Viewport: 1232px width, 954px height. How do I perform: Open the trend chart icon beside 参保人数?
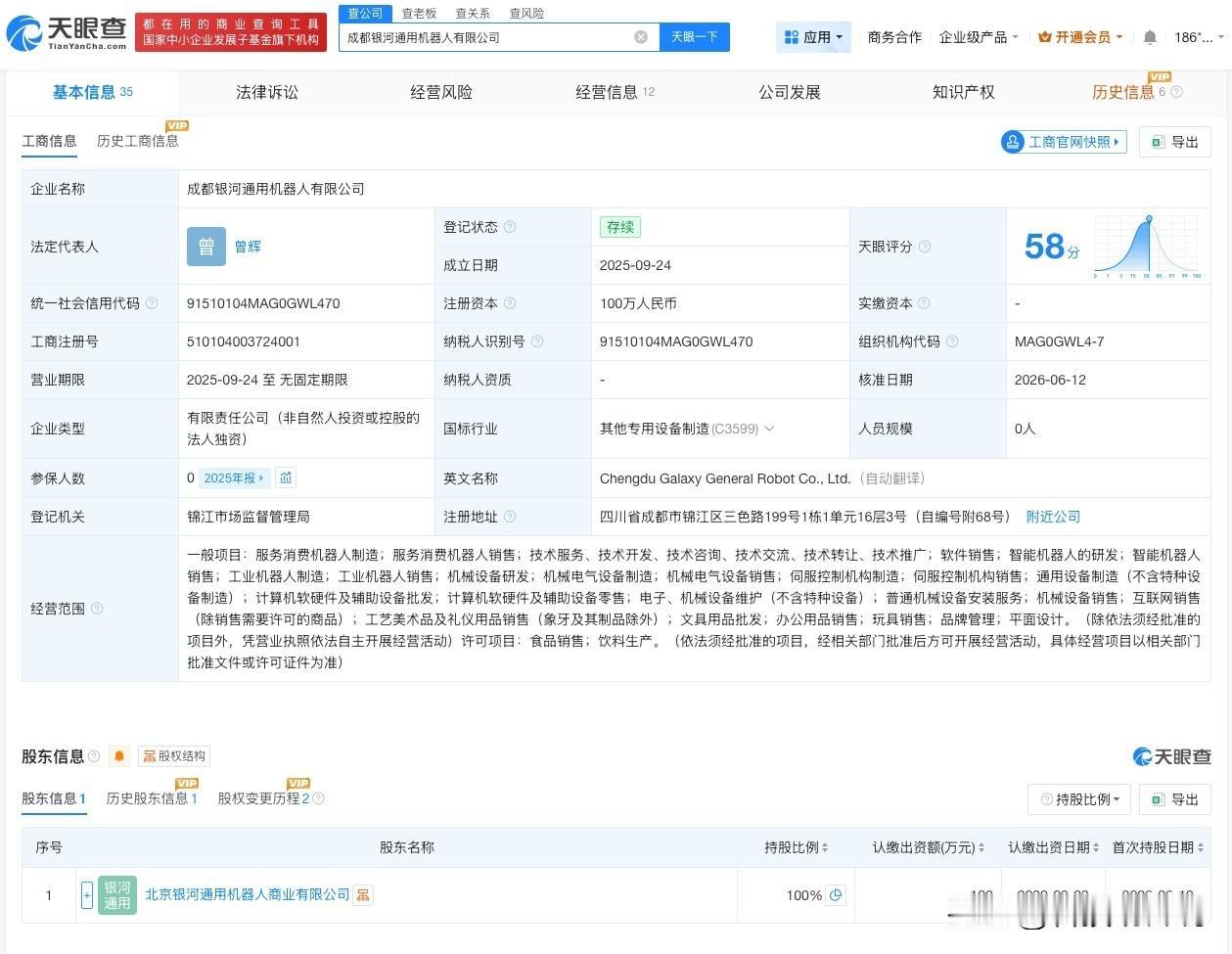(286, 478)
